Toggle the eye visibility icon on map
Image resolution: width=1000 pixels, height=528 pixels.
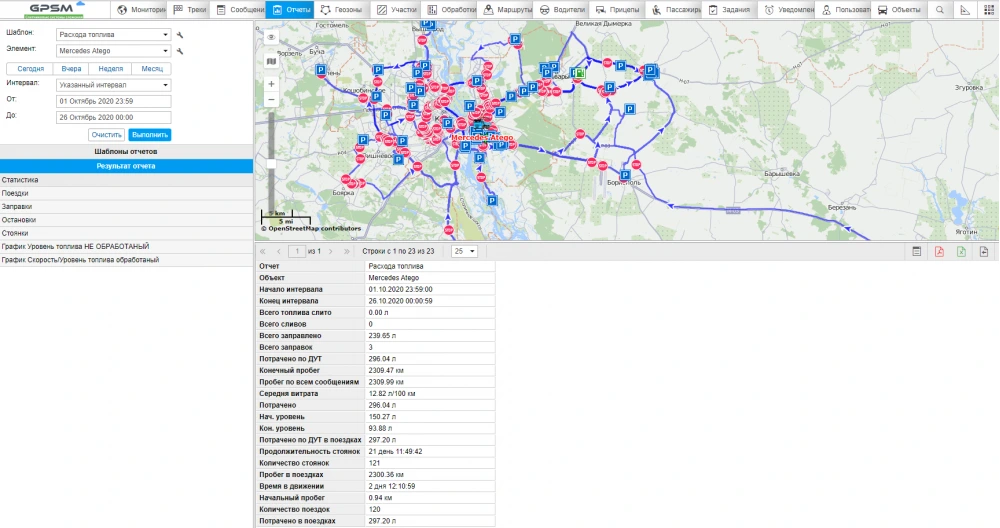[271, 37]
